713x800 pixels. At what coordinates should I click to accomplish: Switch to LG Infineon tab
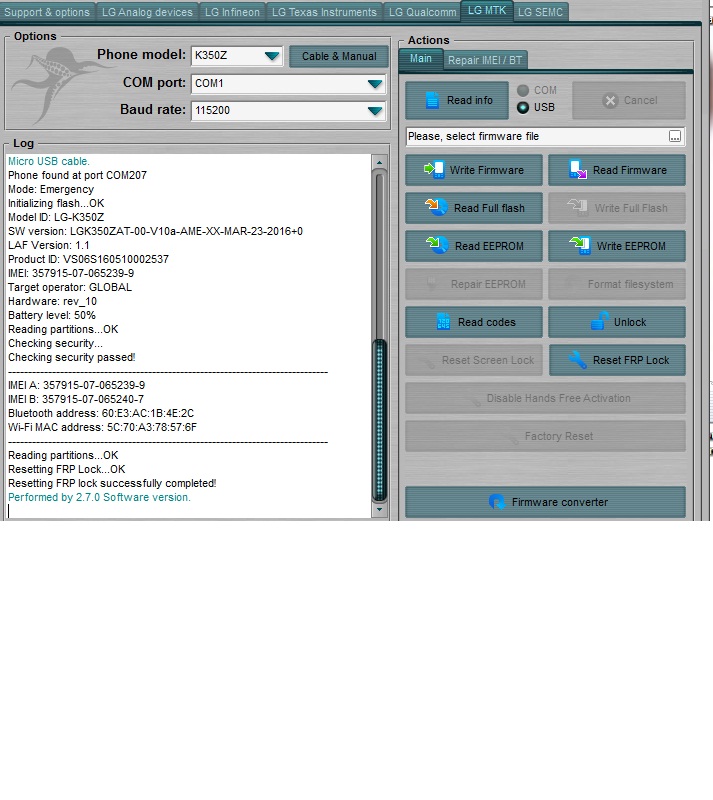232,12
